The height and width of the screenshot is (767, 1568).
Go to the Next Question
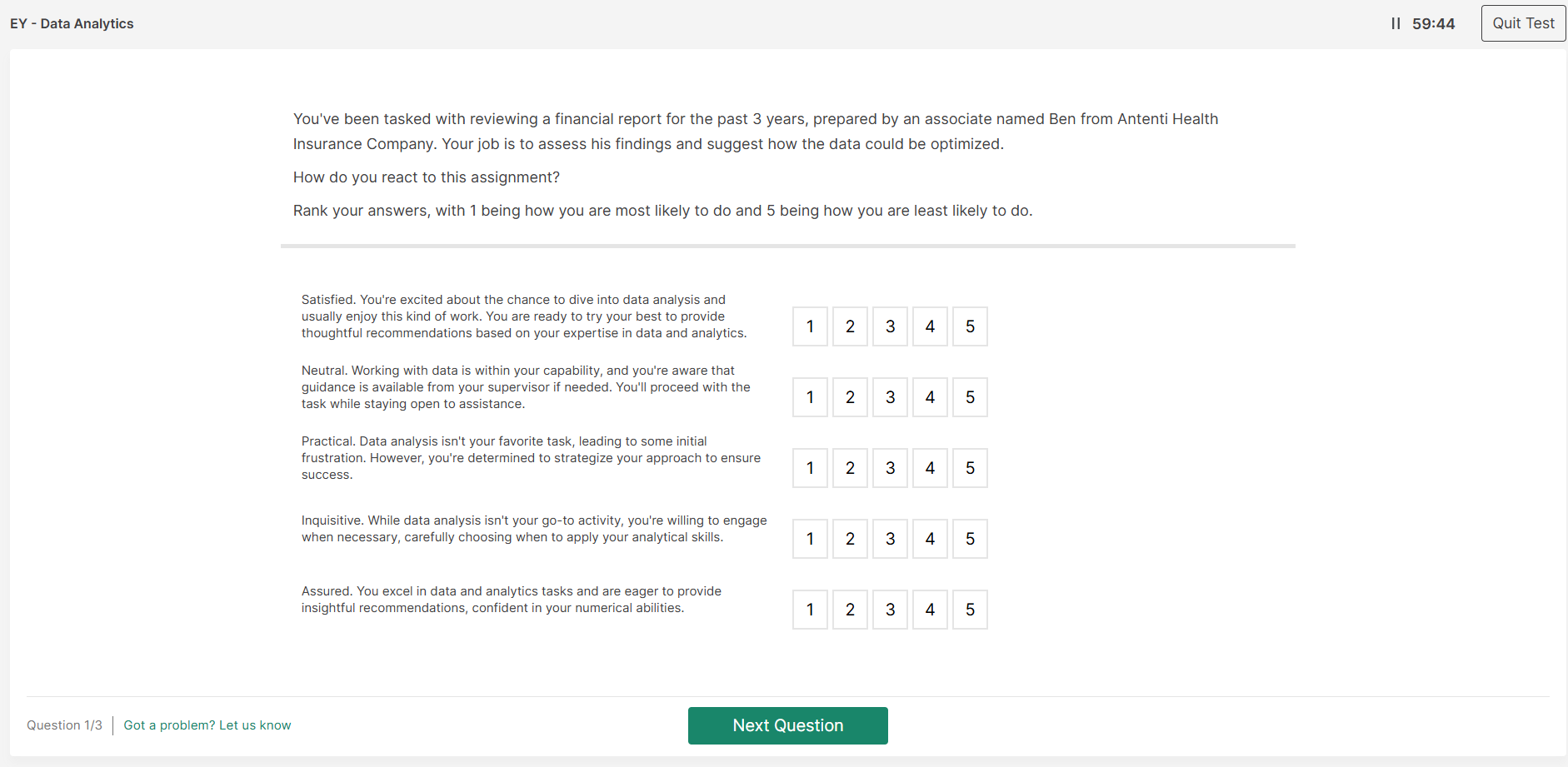787,725
